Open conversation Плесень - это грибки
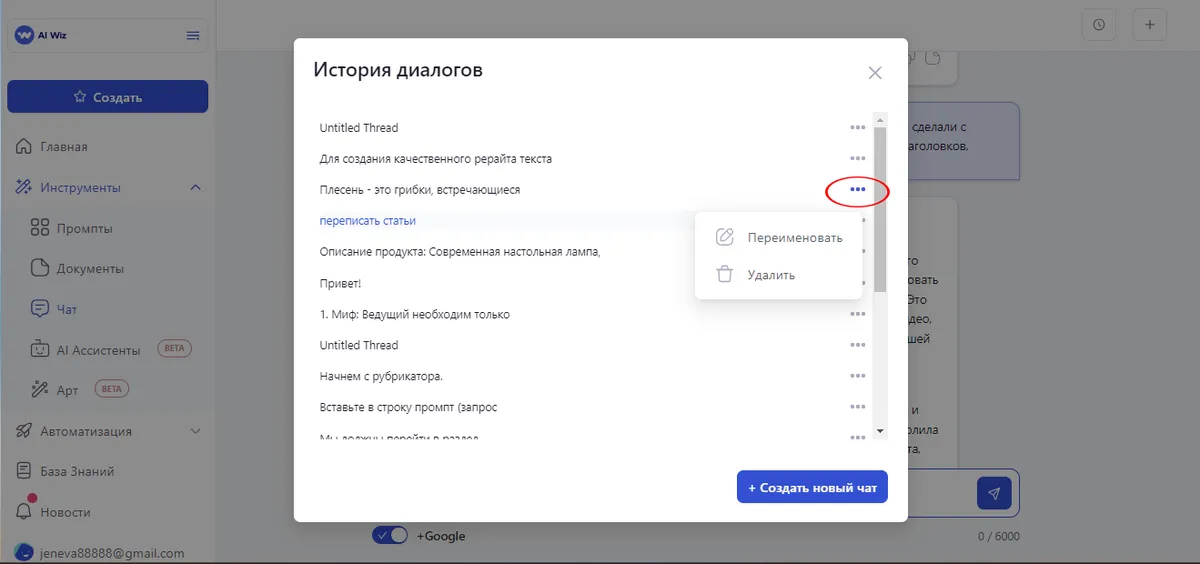1200x564 pixels. pos(419,189)
